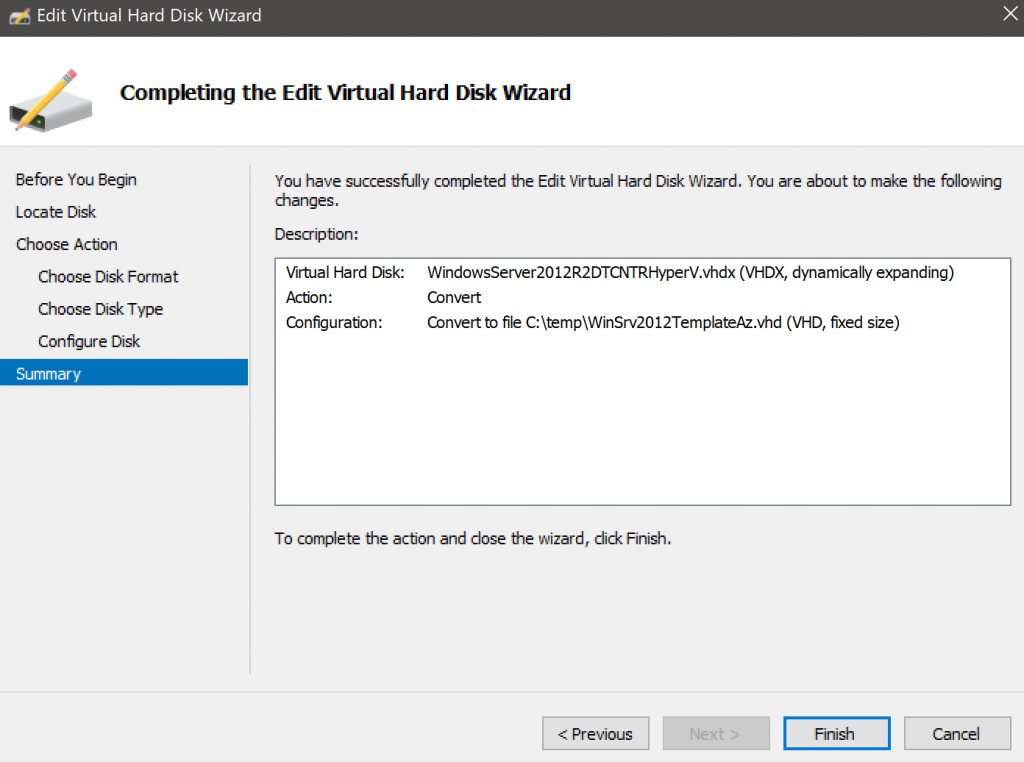Click the Description: label
The width and height of the screenshot is (1024, 762).
point(316,234)
